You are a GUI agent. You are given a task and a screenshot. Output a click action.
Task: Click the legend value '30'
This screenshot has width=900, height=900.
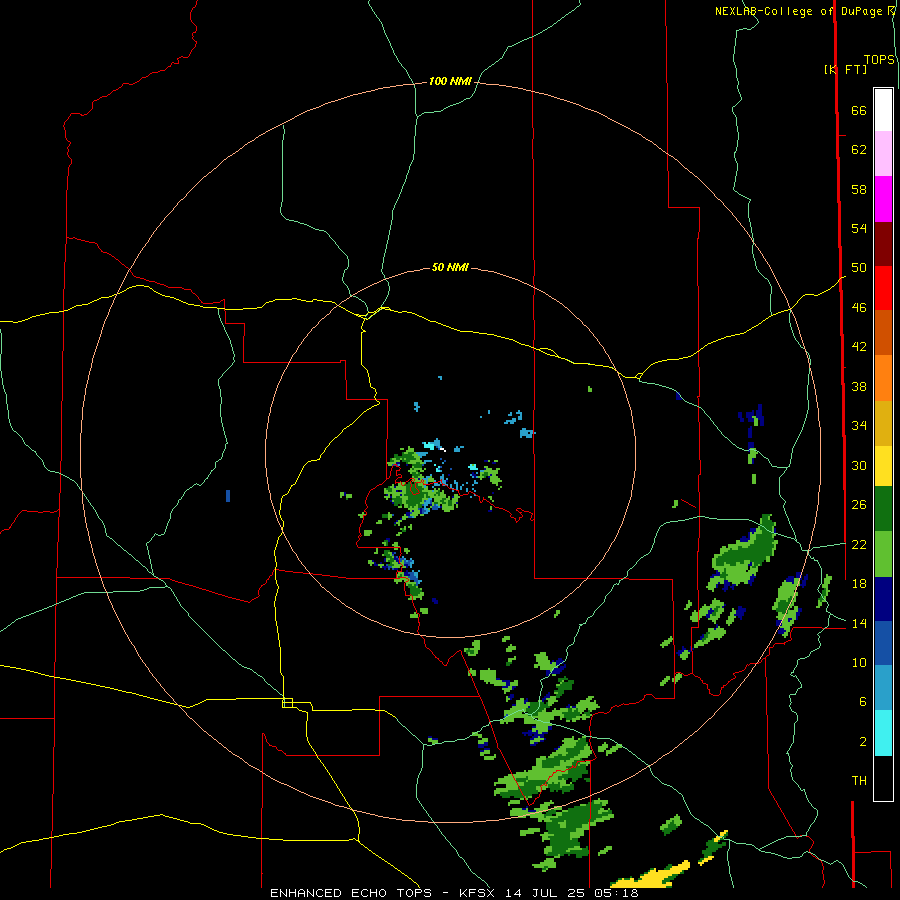pyautogui.click(x=859, y=465)
